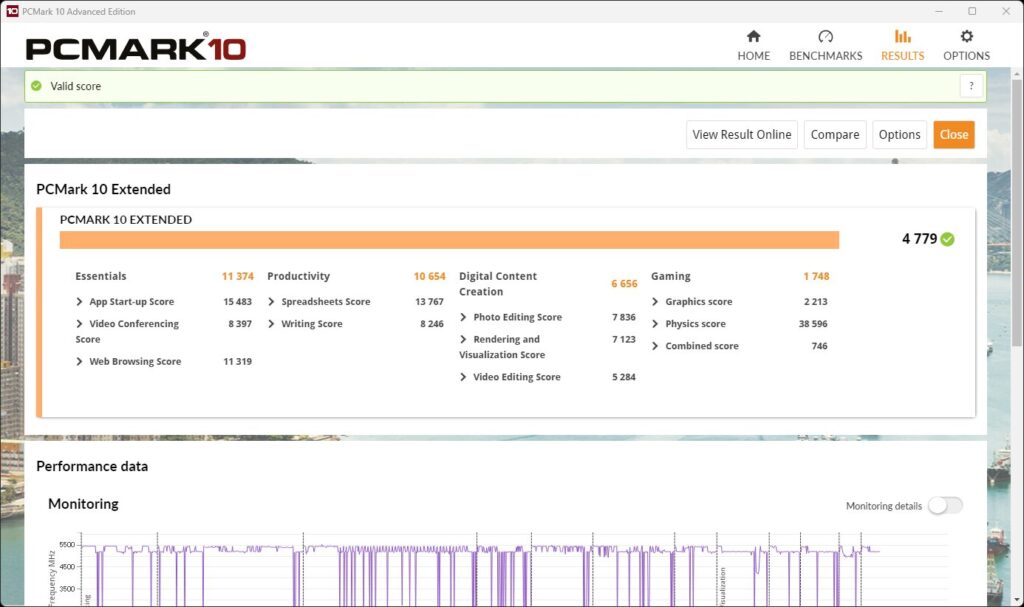Expand Combined score
The height and width of the screenshot is (607, 1024).
pos(655,346)
